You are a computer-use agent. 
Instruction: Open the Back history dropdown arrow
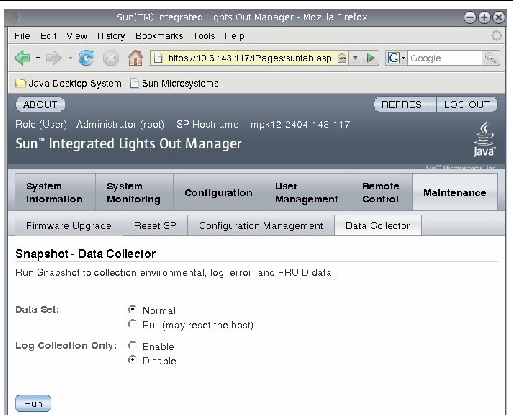pyautogui.click(x=38, y=58)
